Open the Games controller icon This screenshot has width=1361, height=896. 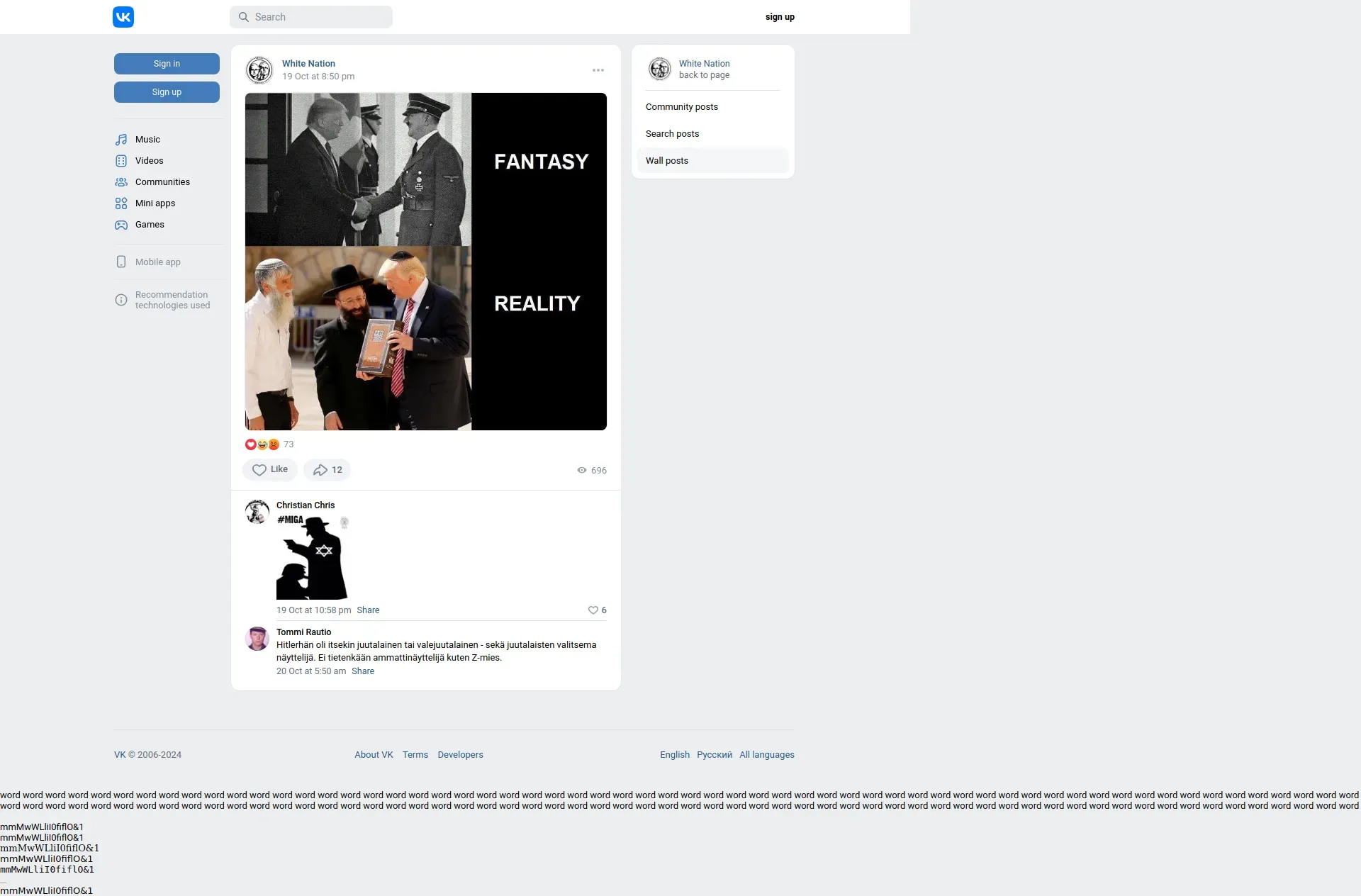121,225
